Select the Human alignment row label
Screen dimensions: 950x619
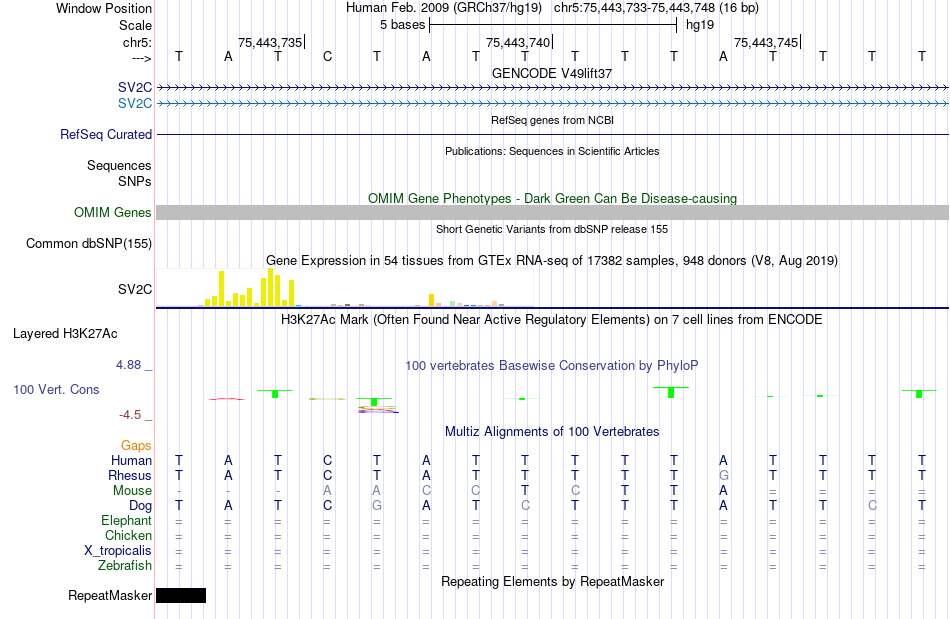pyautogui.click(x=131, y=460)
